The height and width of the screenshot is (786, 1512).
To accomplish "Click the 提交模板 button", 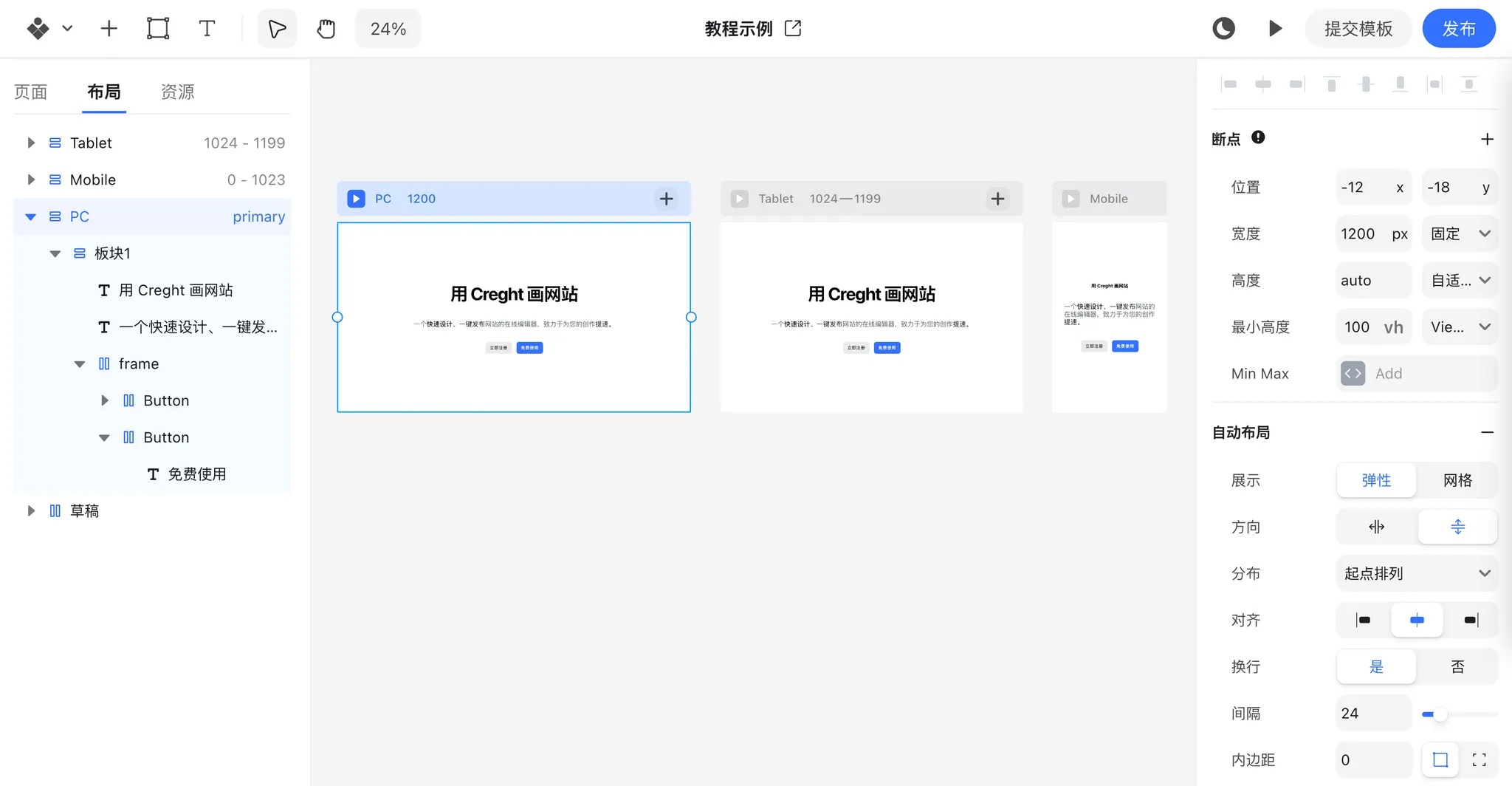I will [1358, 29].
